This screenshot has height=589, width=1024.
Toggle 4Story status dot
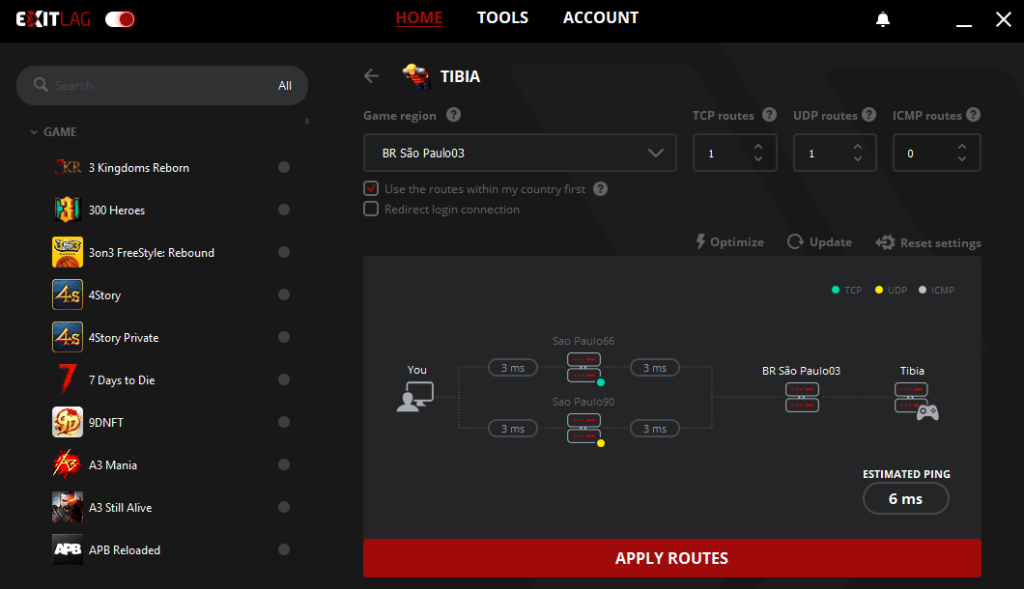(283, 294)
